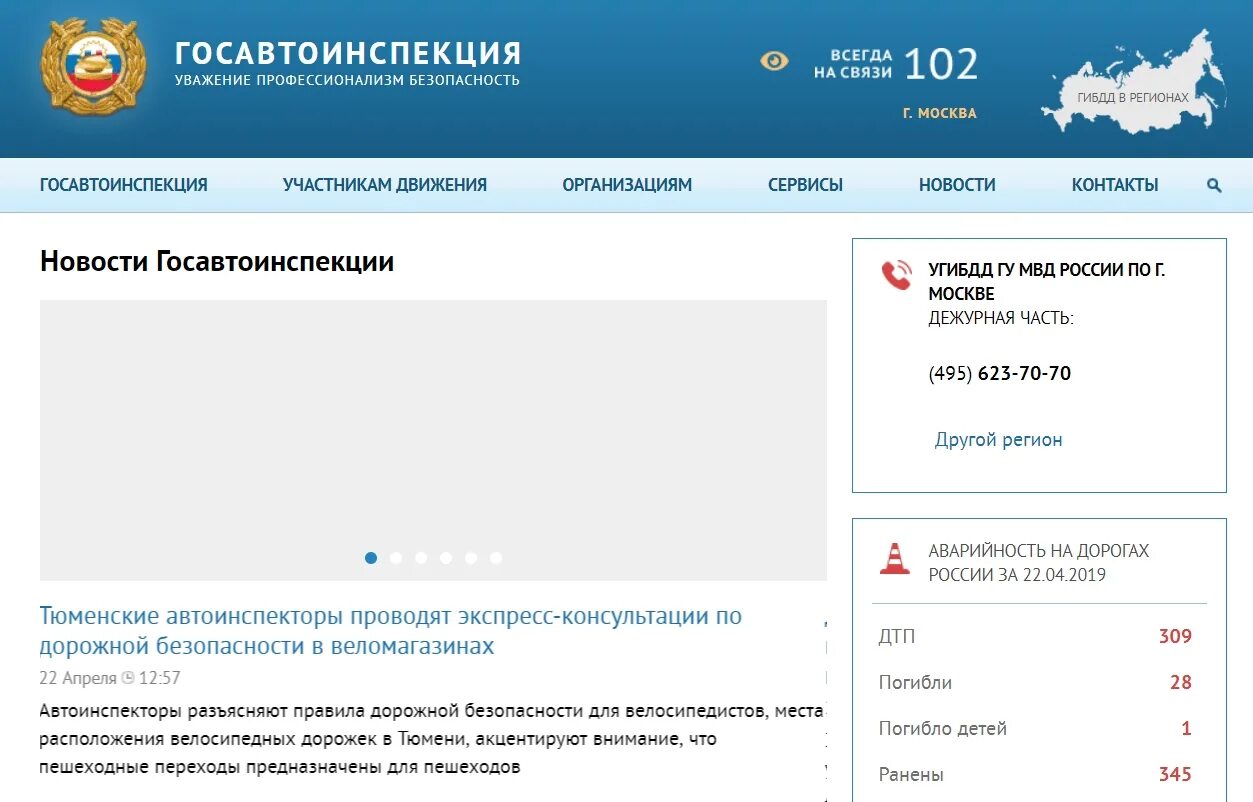Click the ГОСАВТОИНСПЕКЦИЯ site title
This screenshot has height=802, width=1253.
coord(349,53)
